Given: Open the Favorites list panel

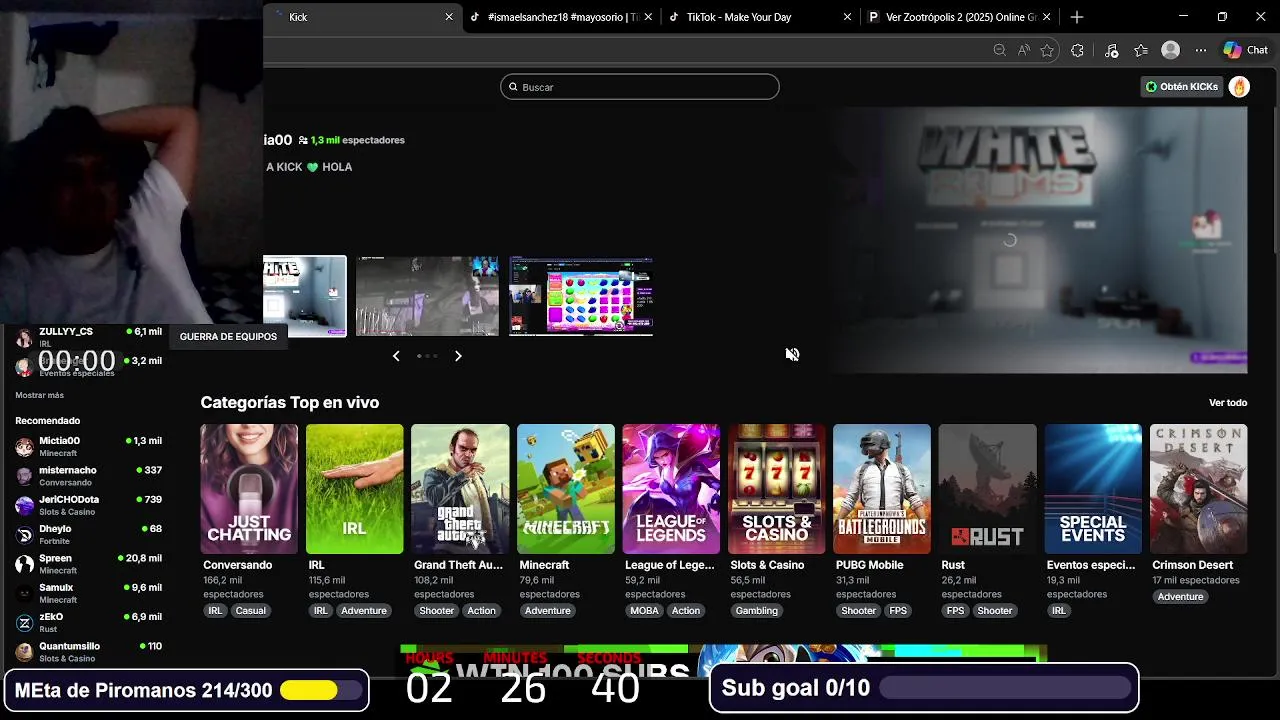Looking at the screenshot, I should tap(1141, 50).
